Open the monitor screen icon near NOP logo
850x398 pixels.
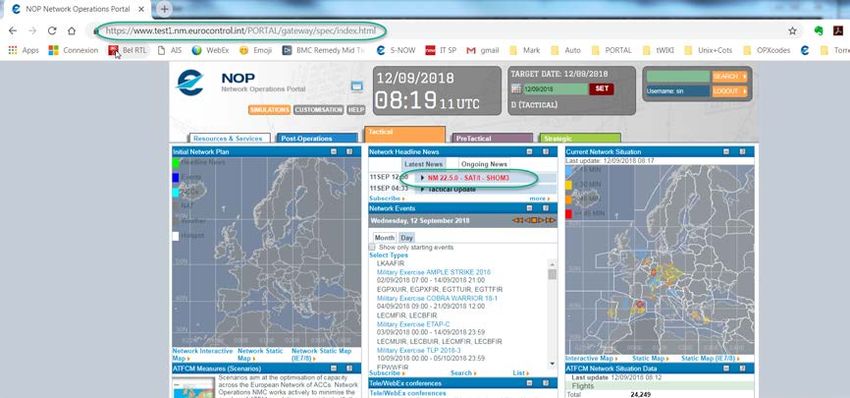tap(357, 86)
